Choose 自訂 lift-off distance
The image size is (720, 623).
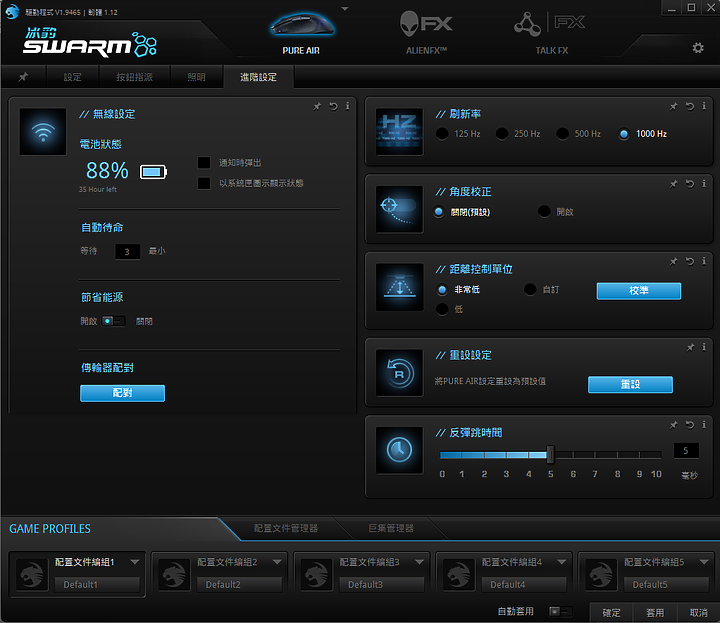click(530, 289)
